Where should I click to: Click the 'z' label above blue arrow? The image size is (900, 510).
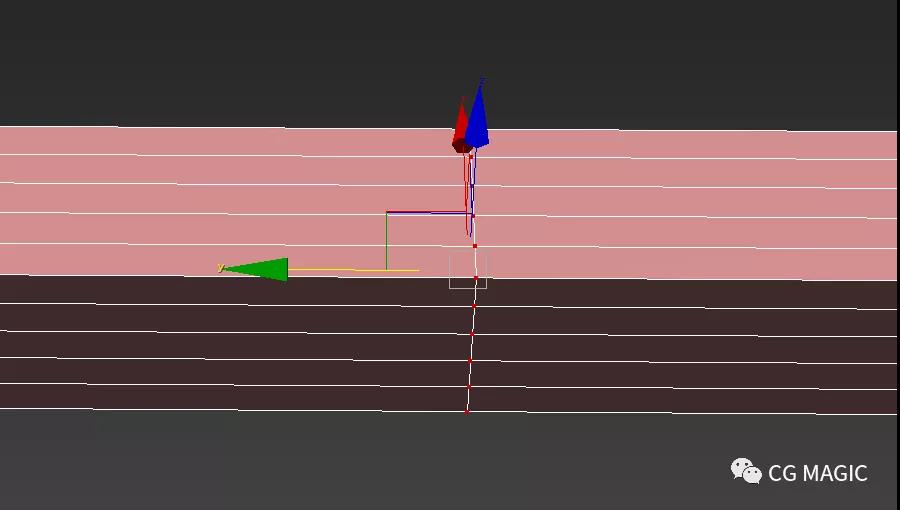click(482, 81)
